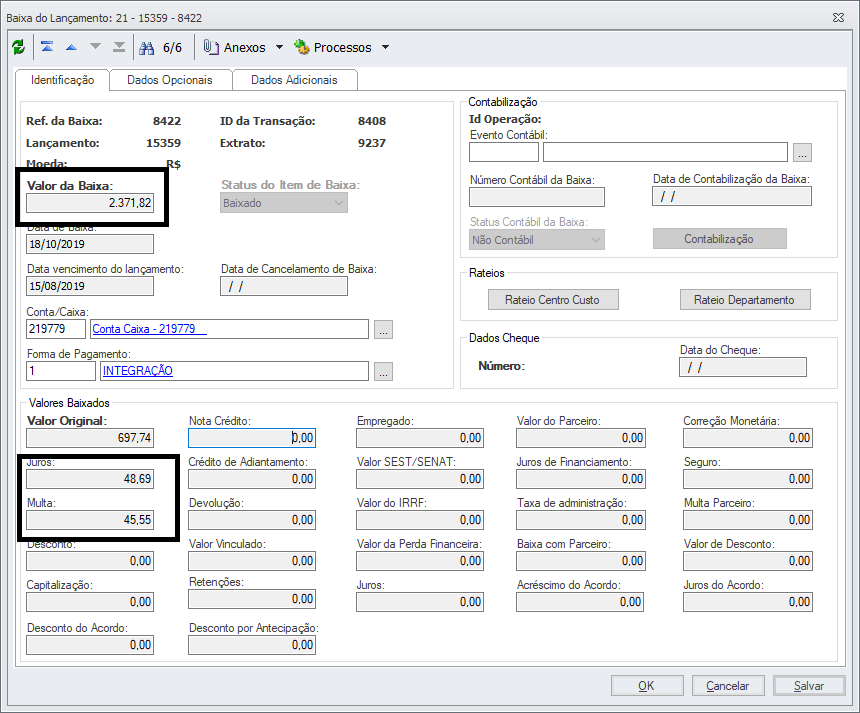Click the Data do Cheque field
This screenshot has height=713, width=860.
743,367
